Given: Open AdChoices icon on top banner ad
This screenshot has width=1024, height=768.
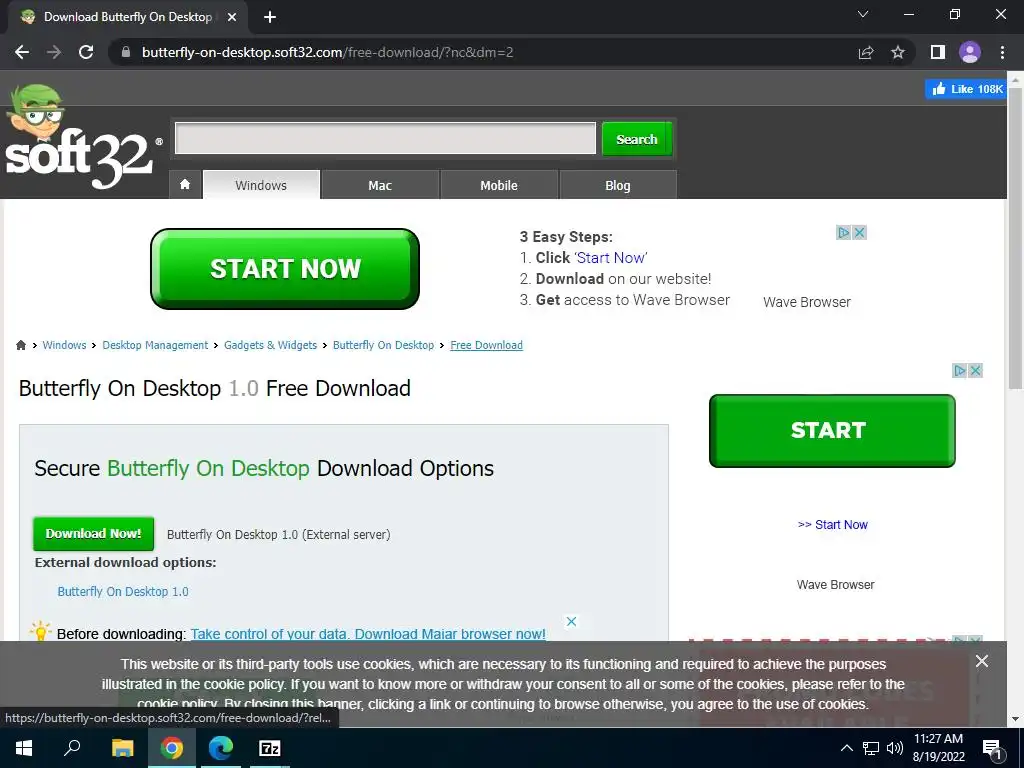Looking at the screenshot, I should [x=844, y=232].
